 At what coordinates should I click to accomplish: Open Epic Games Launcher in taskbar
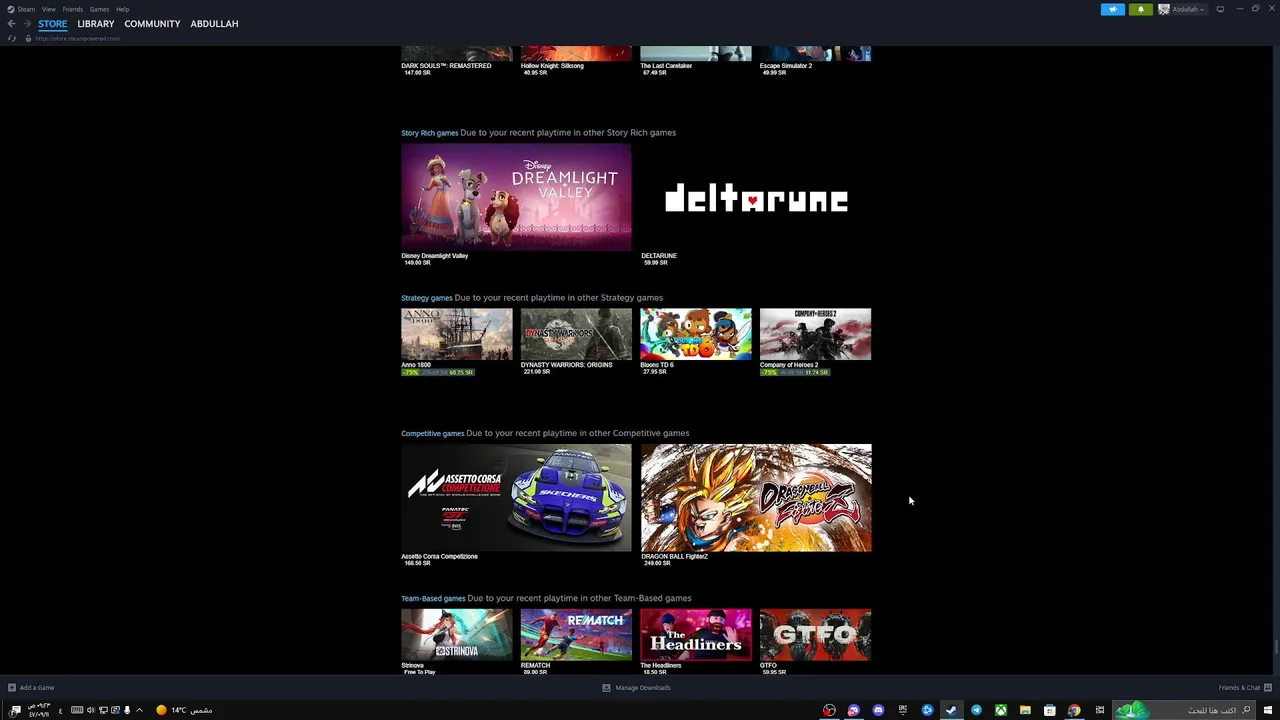tap(902, 710)
